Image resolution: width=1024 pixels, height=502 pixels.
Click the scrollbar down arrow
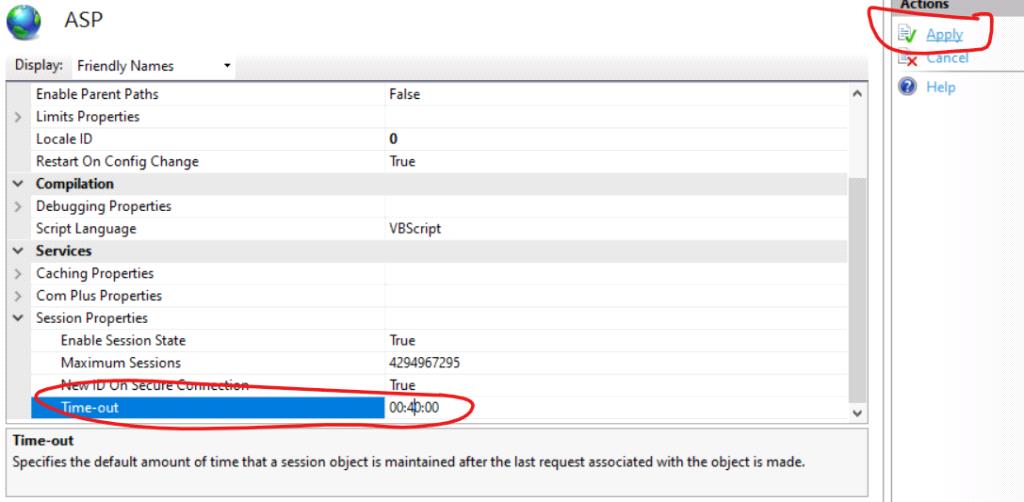point(857,413)
